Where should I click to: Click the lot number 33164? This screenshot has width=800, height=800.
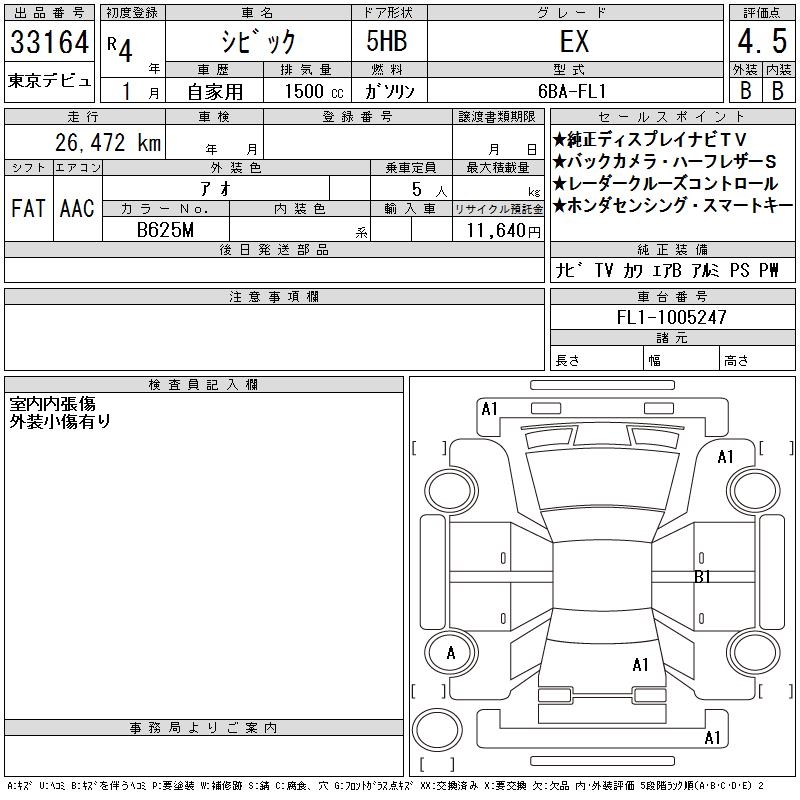49,42
